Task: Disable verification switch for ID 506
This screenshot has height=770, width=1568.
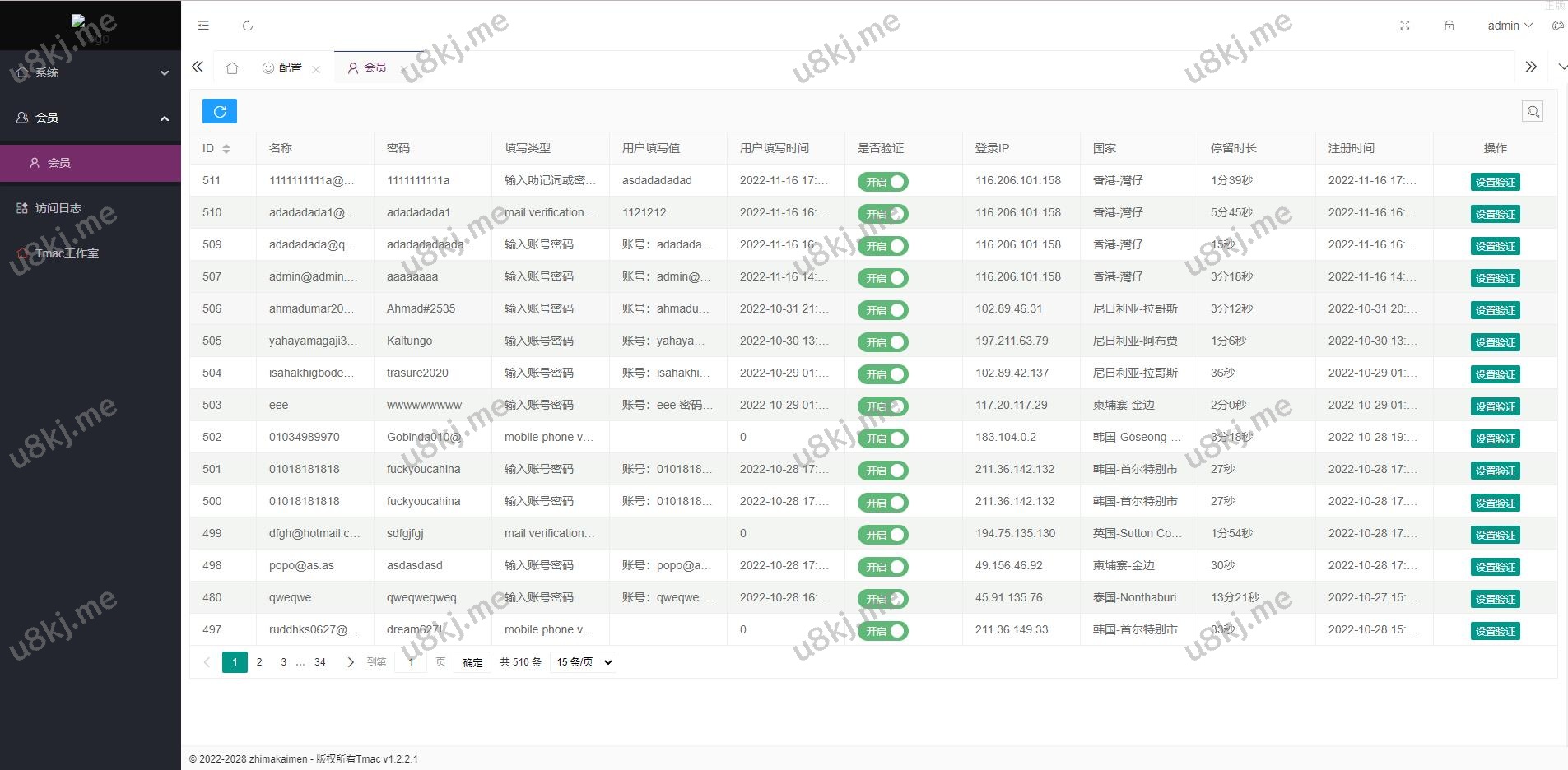Action: click(x=882, y=310)
